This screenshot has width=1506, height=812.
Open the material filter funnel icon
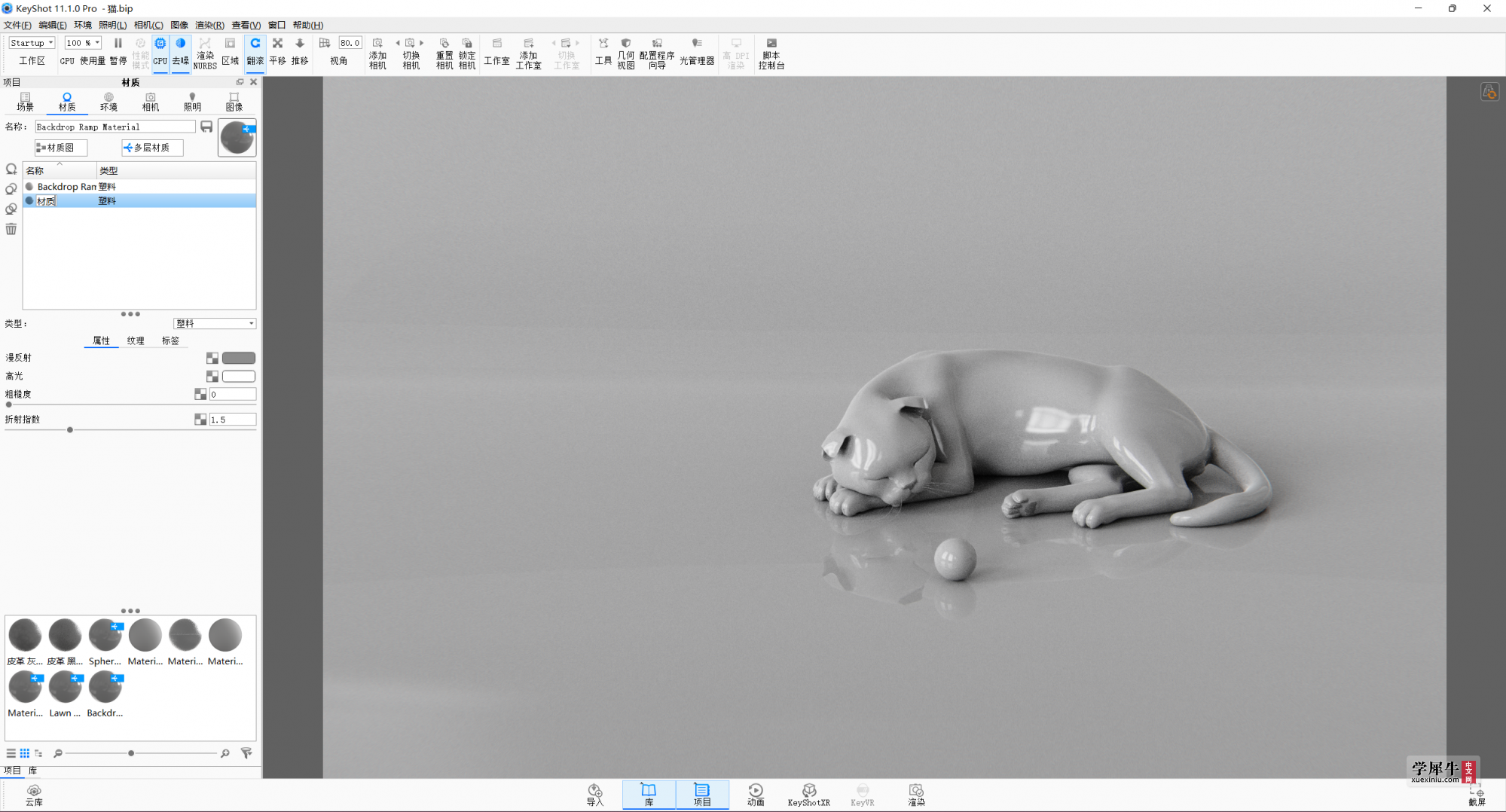pyautogui.click(x=246, y=753)
